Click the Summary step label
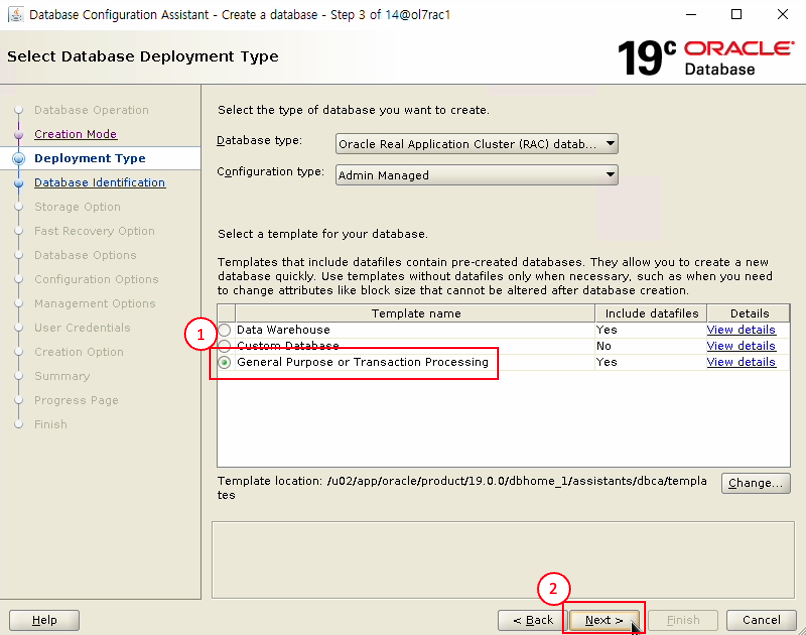Image resolution: width=806 pixels, height=635 pixels. (x=62, y=376)
